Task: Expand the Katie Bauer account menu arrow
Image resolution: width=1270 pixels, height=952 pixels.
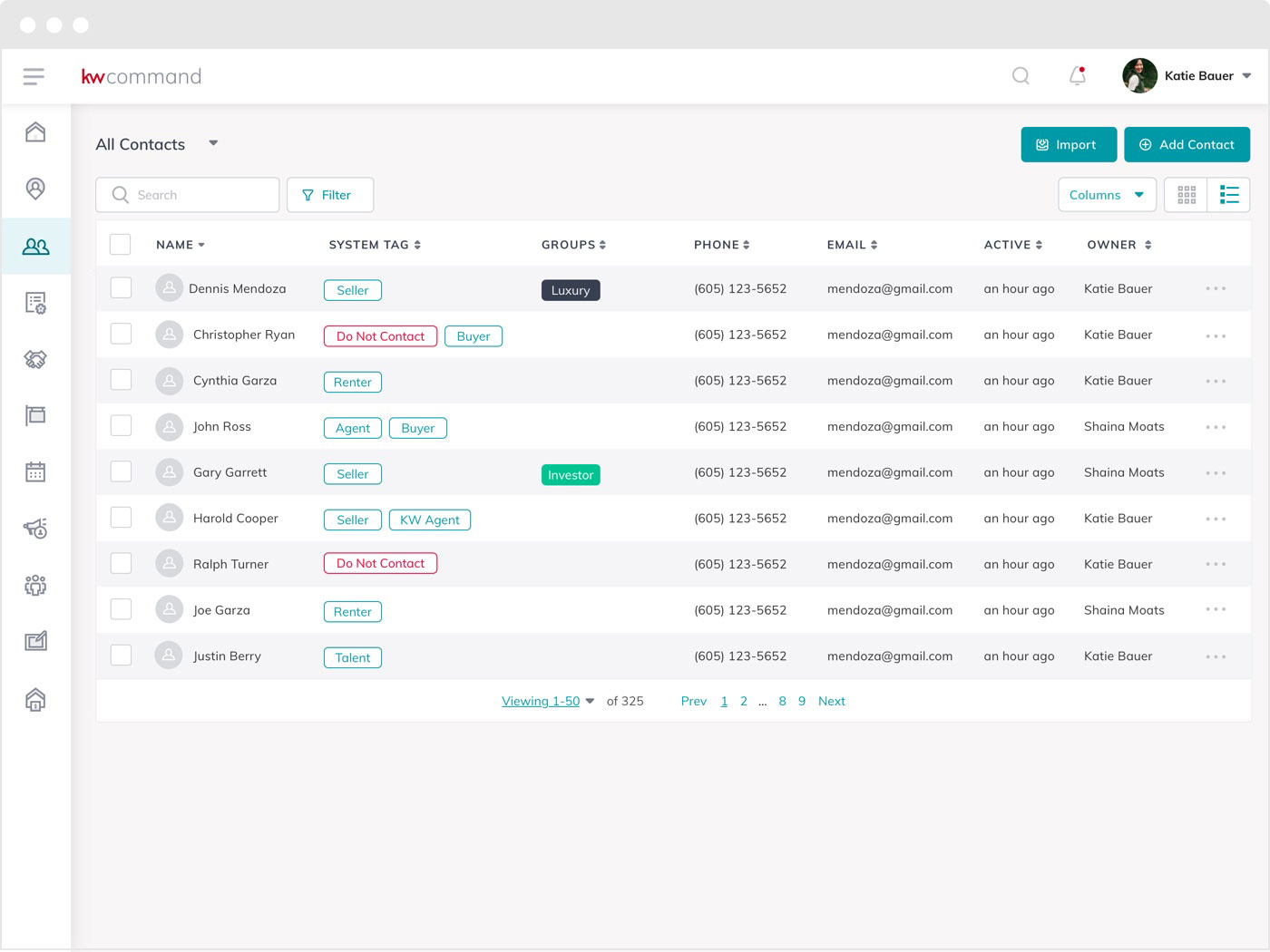Action: [x=1246, y=76]
